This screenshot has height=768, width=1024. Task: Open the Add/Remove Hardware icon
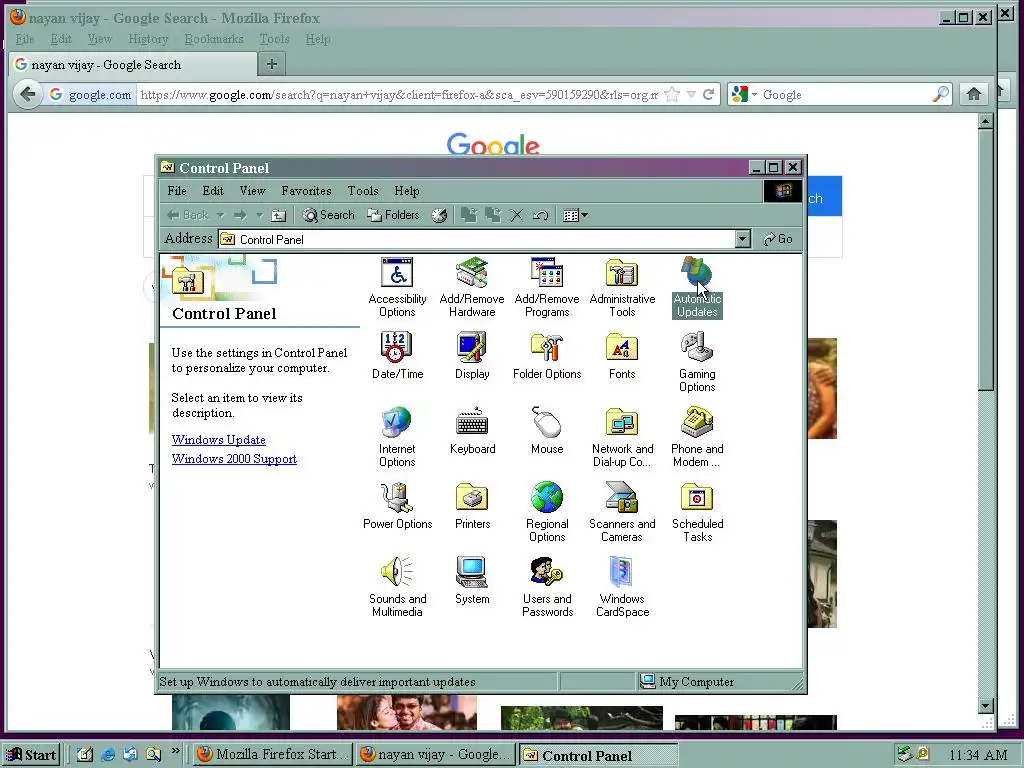472,287
